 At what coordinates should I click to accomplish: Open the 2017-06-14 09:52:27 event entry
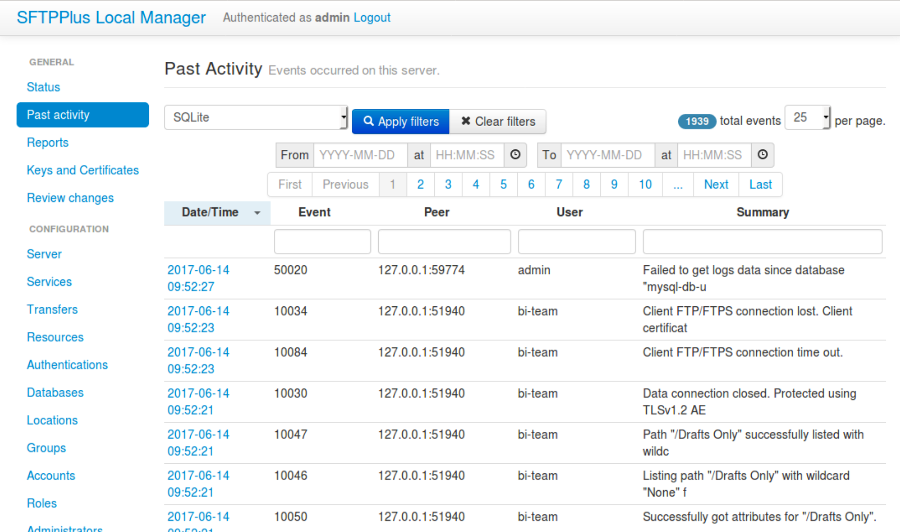tap(198, 278)
